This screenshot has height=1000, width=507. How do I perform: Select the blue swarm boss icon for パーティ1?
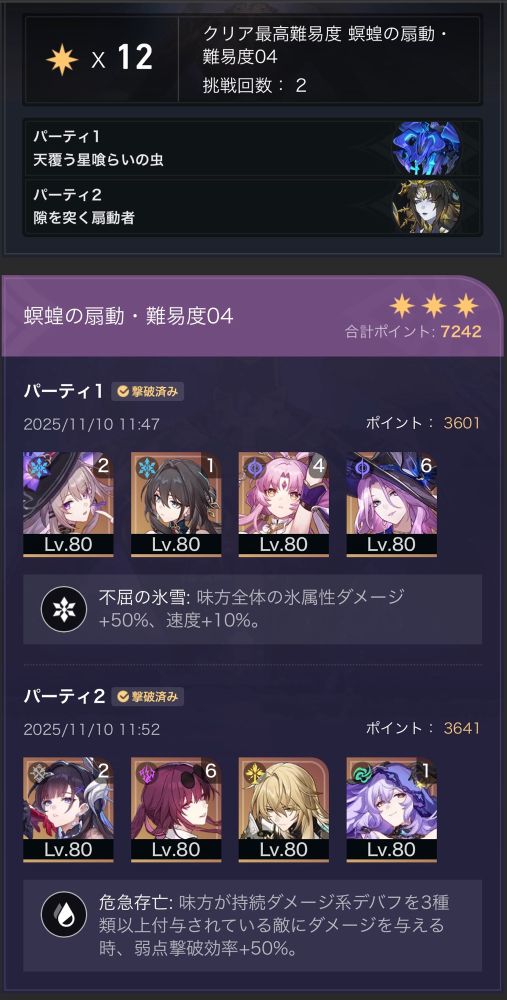[x=427, y=148]
